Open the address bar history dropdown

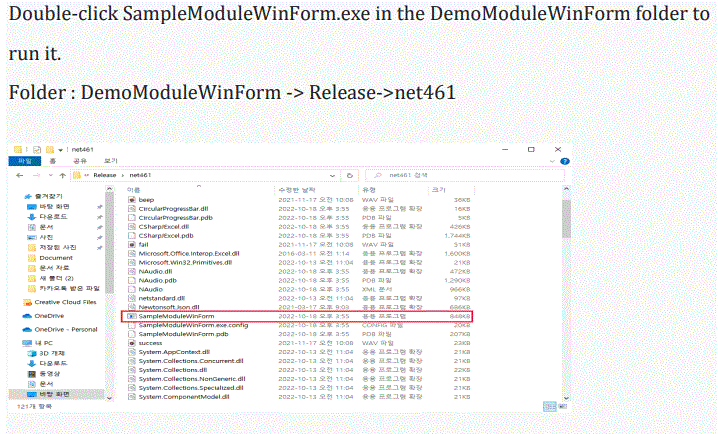tap(332, 175)
